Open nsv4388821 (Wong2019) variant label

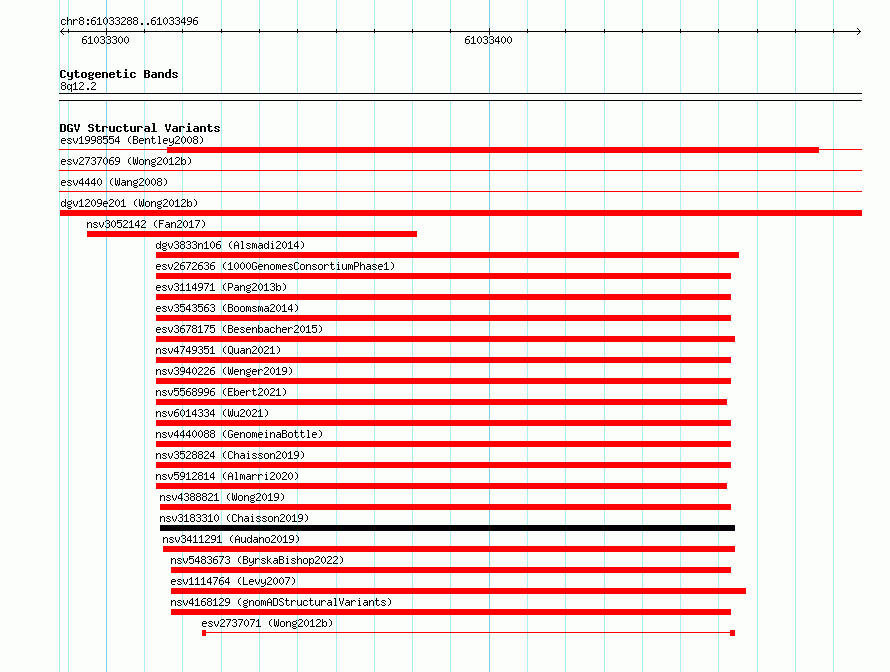point(222,497)
